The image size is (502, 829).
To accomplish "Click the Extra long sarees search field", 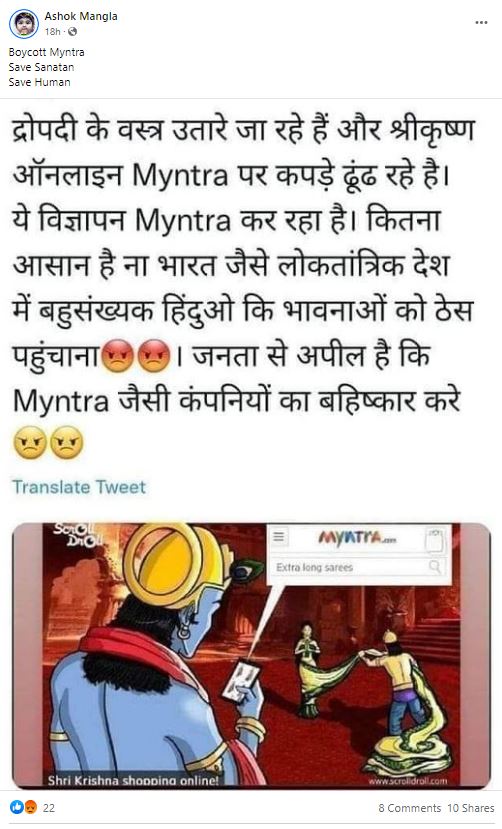I will (358, 567).
